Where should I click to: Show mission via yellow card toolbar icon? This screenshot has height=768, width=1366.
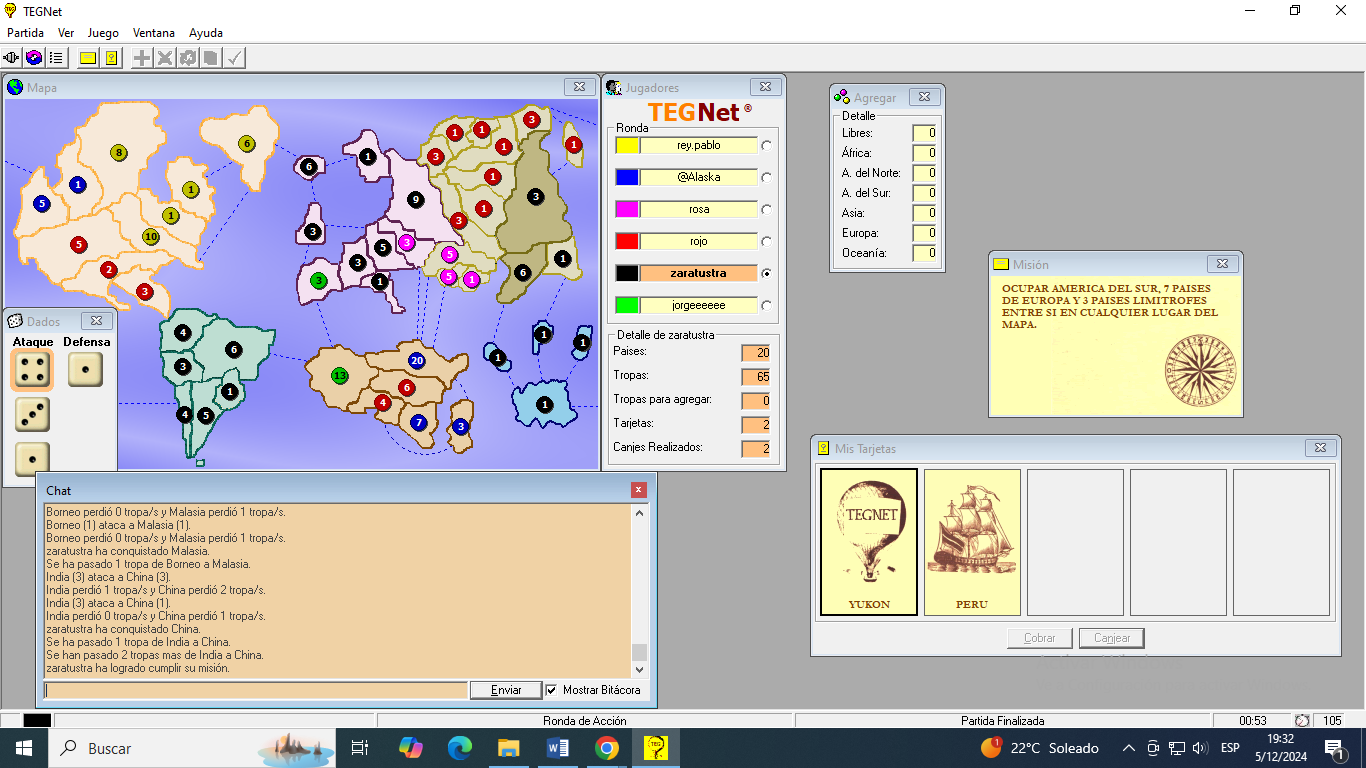[x=88, y=58]
